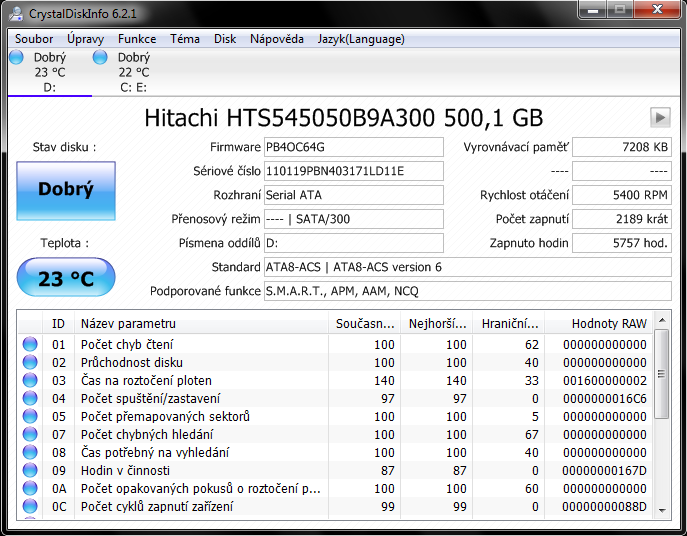Select the C: E: disk status orb
Image resolution: width=687 pixels, height=536 pixels.
tap(100, 58)
